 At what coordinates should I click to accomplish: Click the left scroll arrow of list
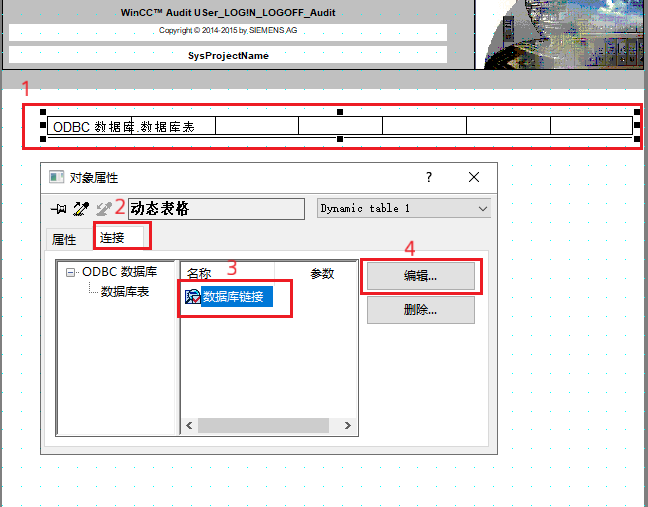pos(190,426)
